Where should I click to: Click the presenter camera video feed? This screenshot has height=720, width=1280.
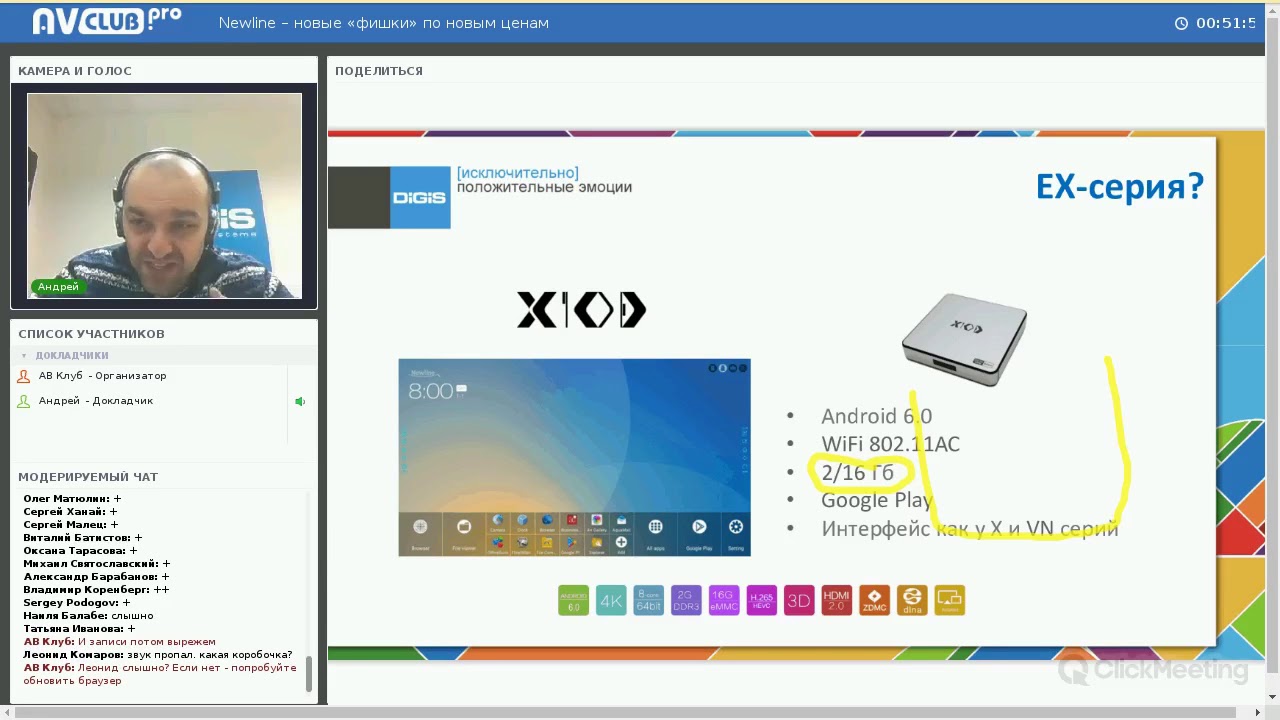pos(164,196)
